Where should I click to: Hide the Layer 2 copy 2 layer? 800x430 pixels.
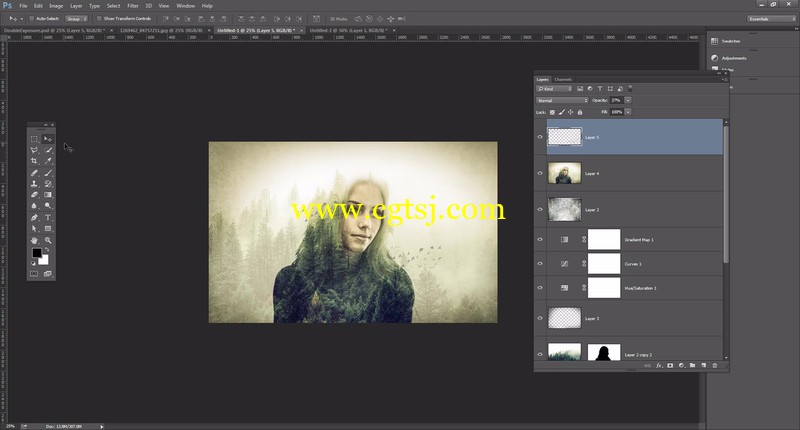(x=540, y=354)
